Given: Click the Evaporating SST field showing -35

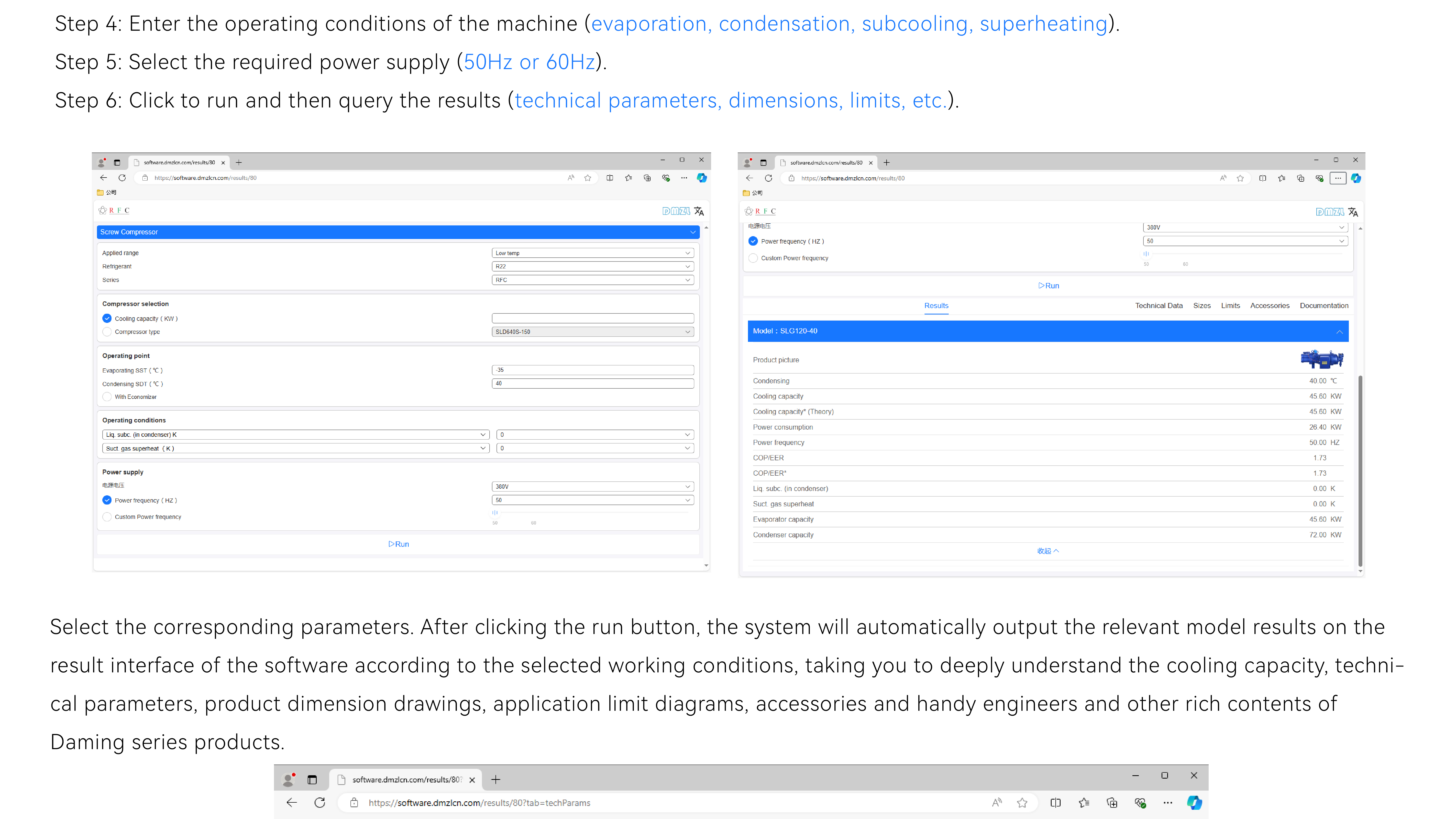Looking at the screenshot, I should point(592,370).
